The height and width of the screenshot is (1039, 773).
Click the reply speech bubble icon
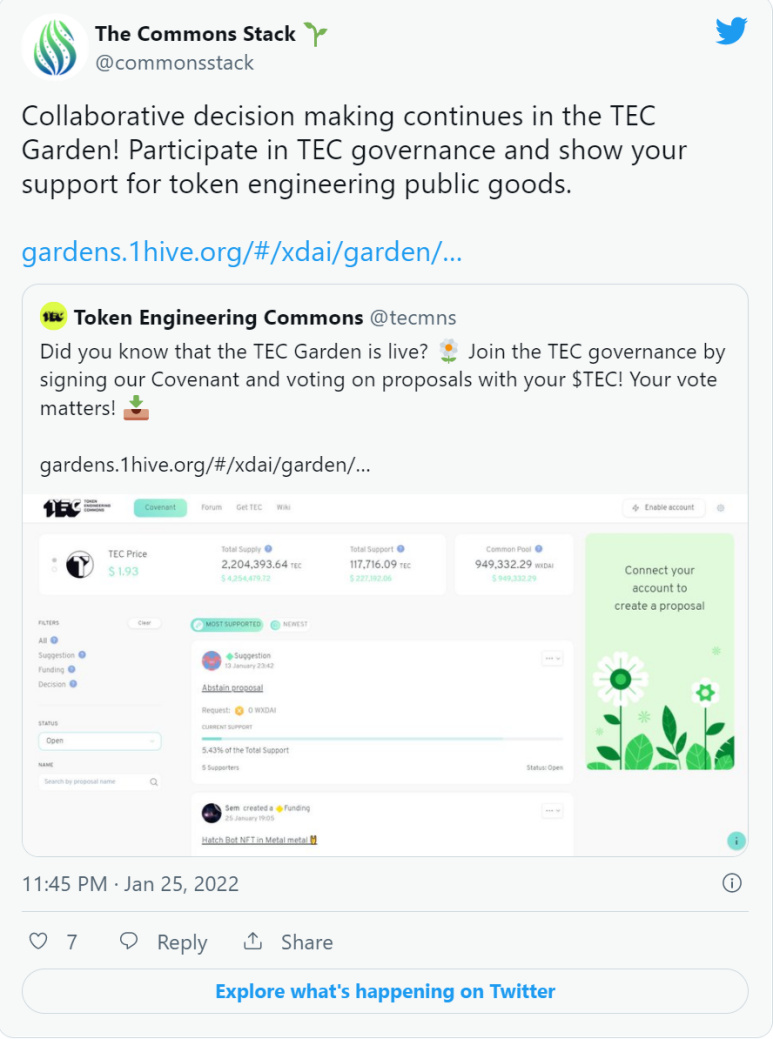129,941
